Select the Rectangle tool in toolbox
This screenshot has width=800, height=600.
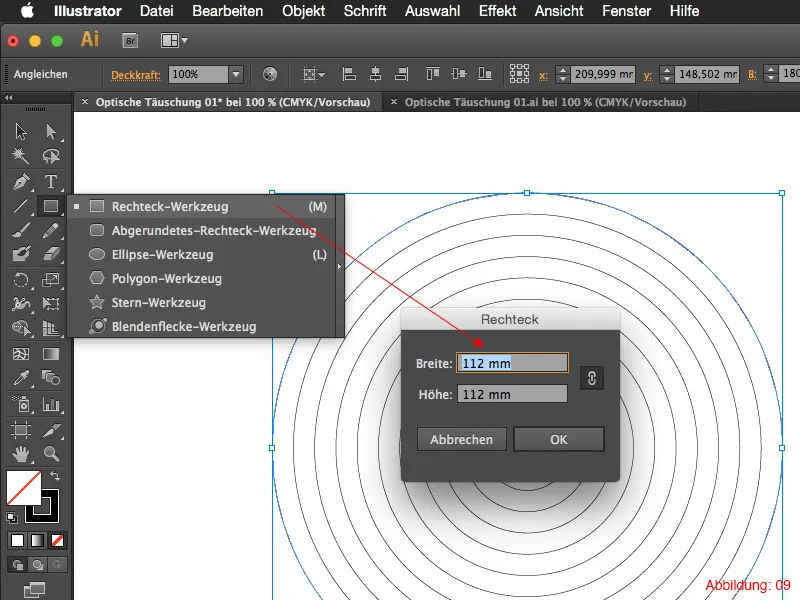coord(51,206)
